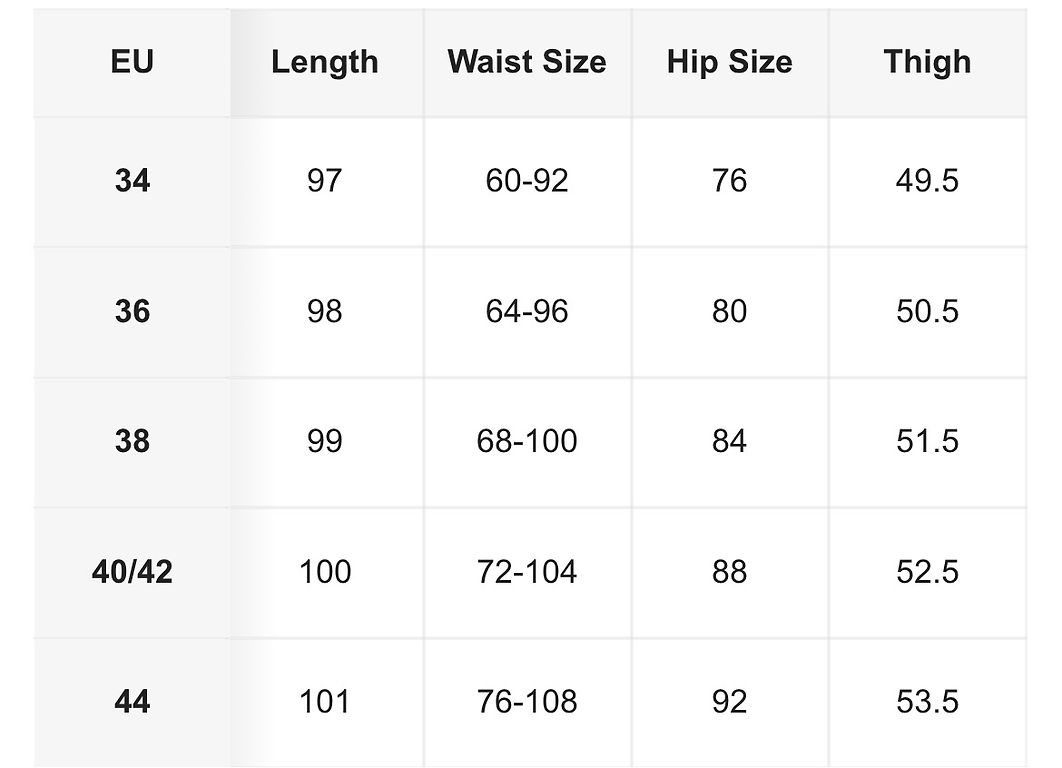Click the Length column header
Viewport: 1062px width, 768px height.
tap(324, 62)
